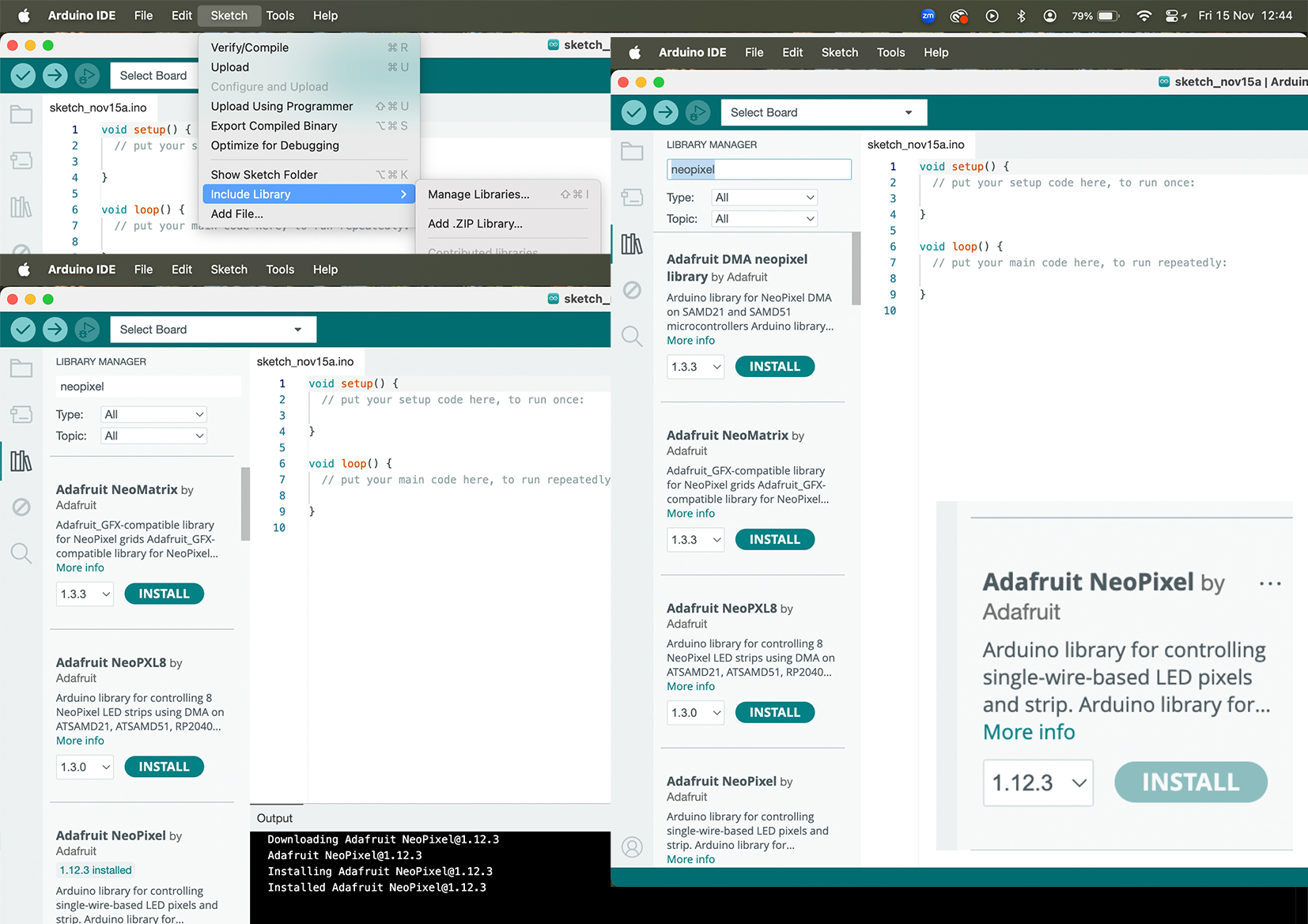Image resolution: width=1308 pixels, height=924 pixels.
Task: Open Select Board dropdown in bottom-left window
Action: pos(214,330)
